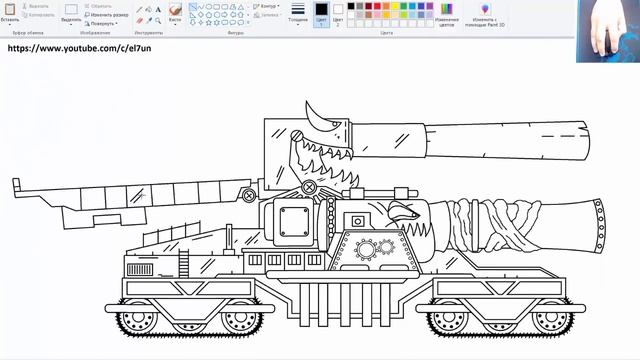This screenshot has height=360, width=640.
Task: Select the Fill with color bucket tool
Action: pyautogui.click(x=149, y=9)
